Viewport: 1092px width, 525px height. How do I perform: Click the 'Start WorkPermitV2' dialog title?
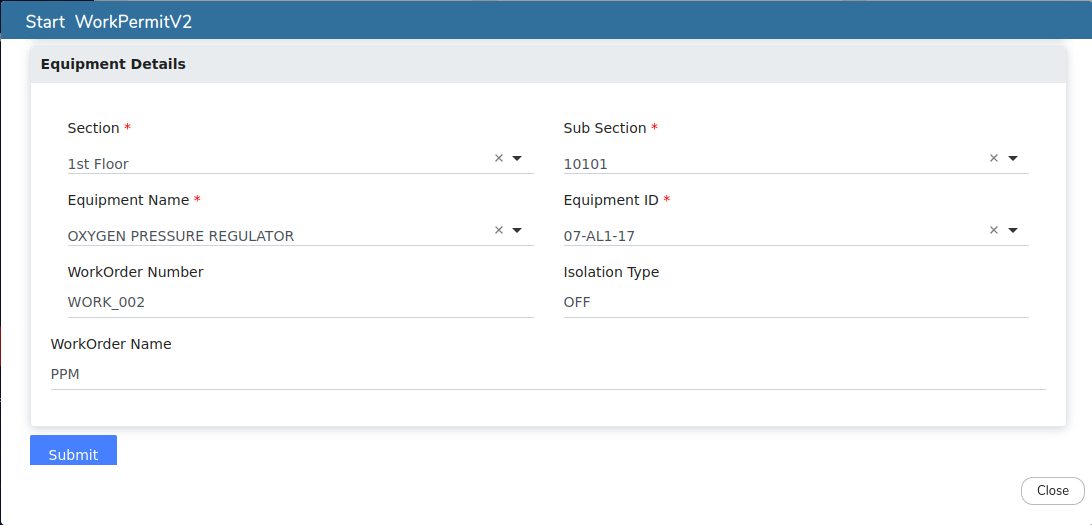click(x=109, y=22)
